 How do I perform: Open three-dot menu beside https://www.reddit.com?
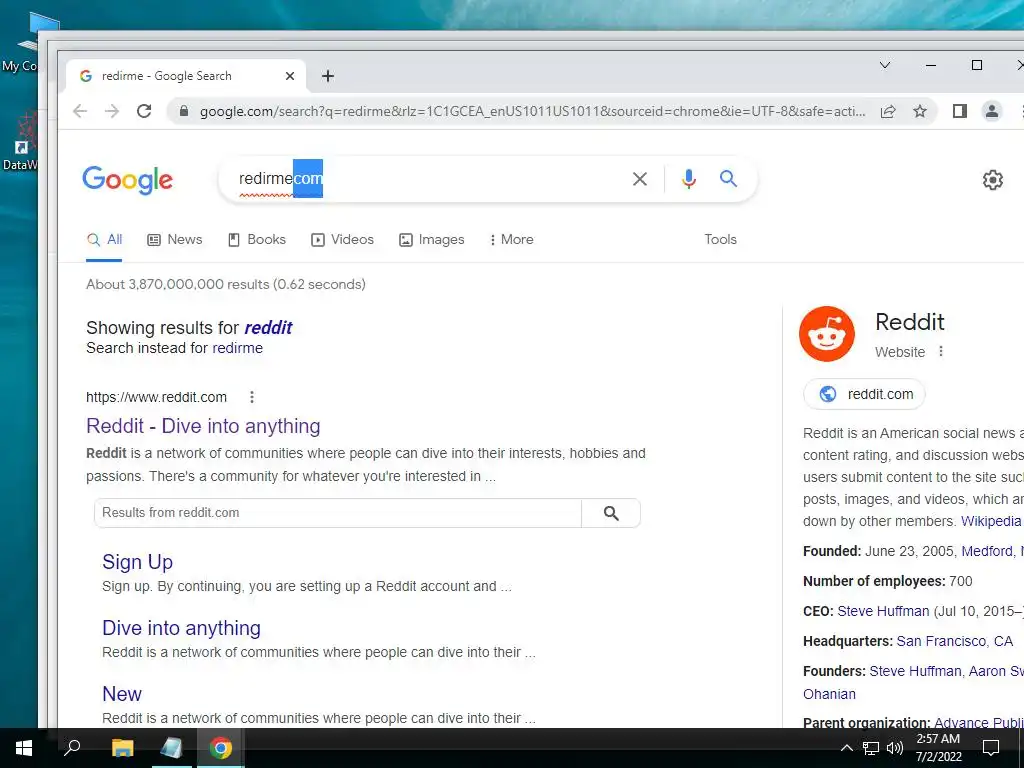tap(251, 397)
